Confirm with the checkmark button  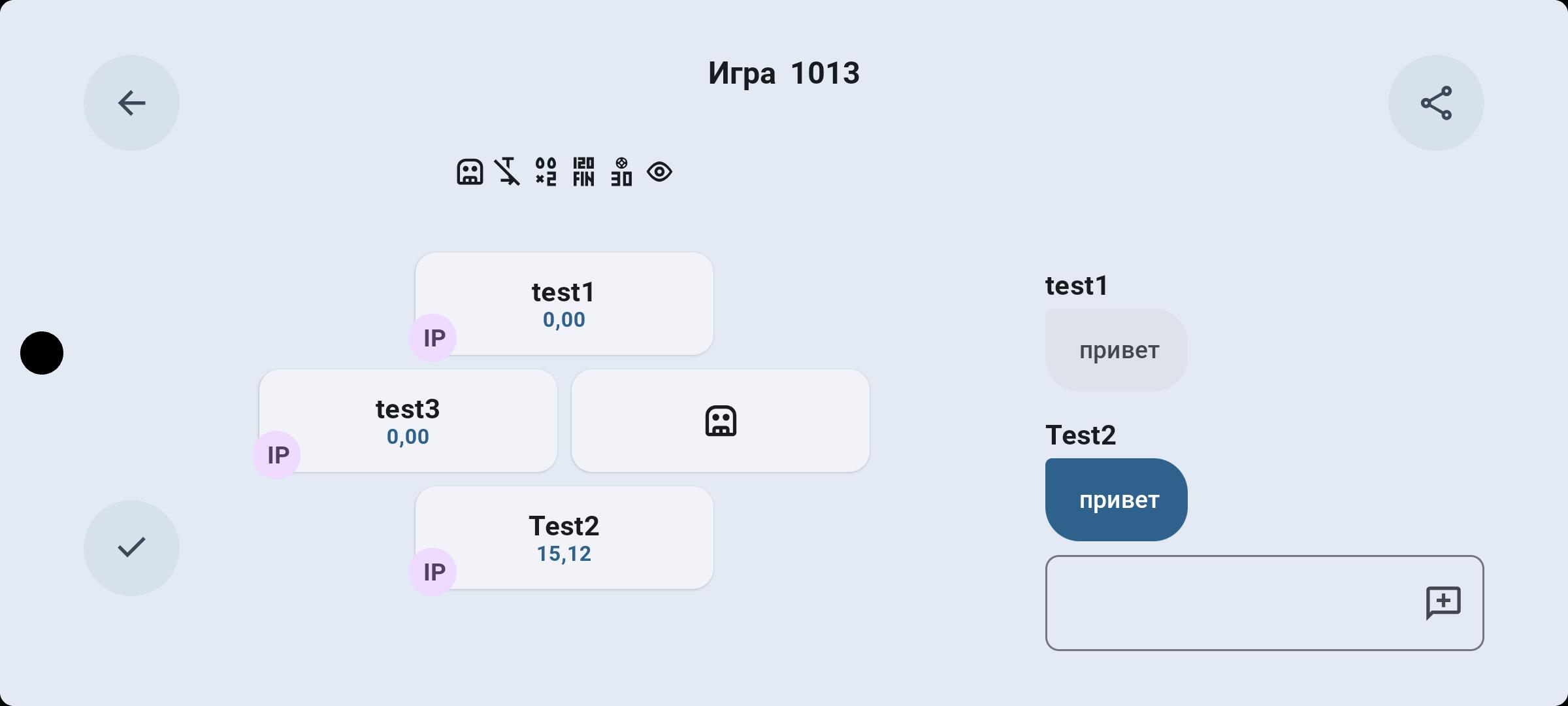(131, 548)
